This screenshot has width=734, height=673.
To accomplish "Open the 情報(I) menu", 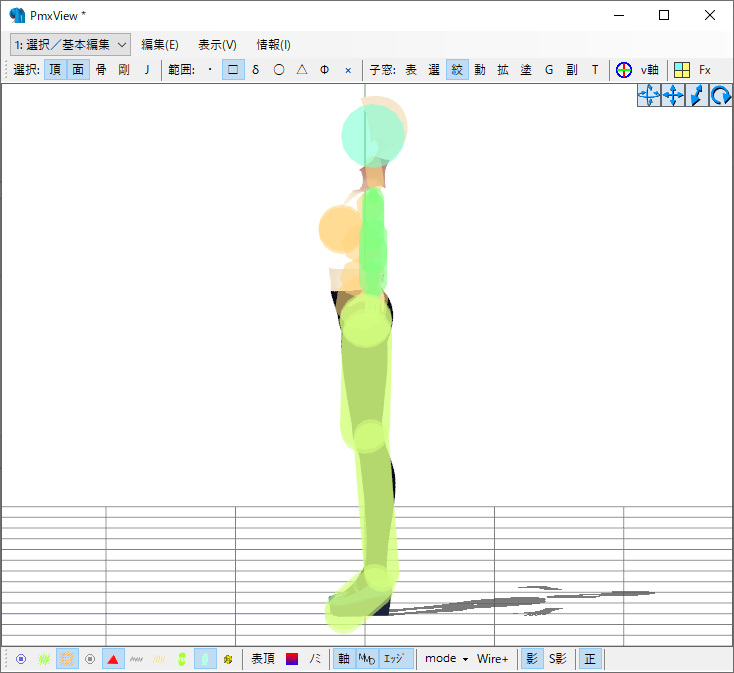I will (x=273, y=45).
